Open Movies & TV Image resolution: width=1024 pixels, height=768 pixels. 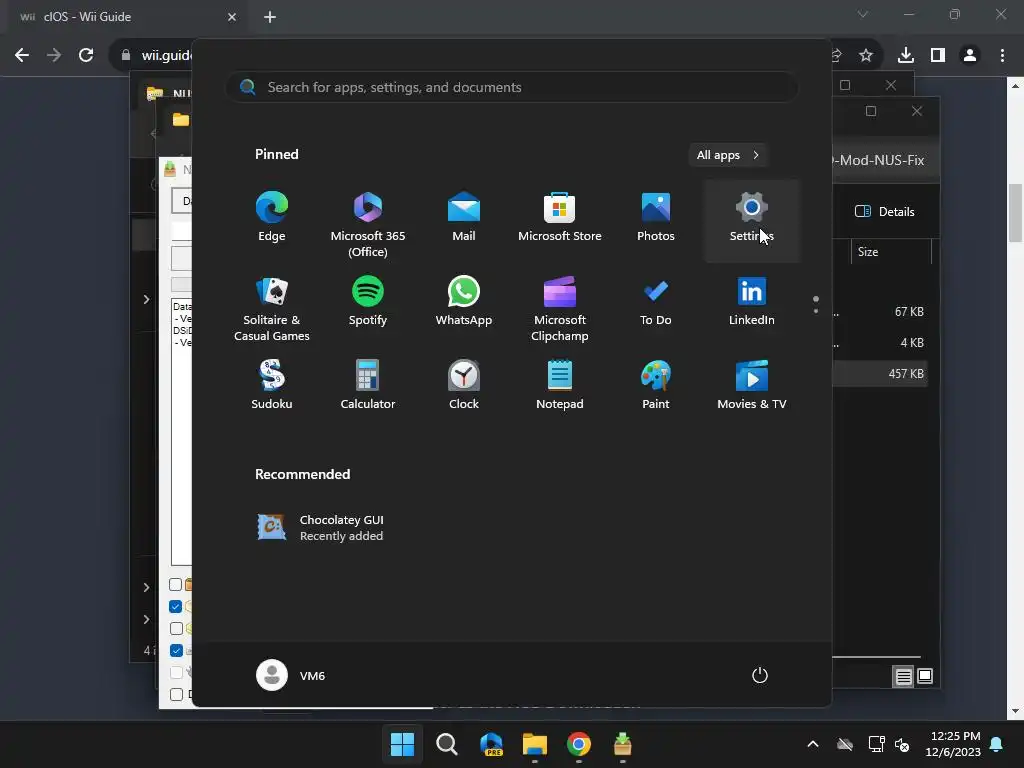752,385
